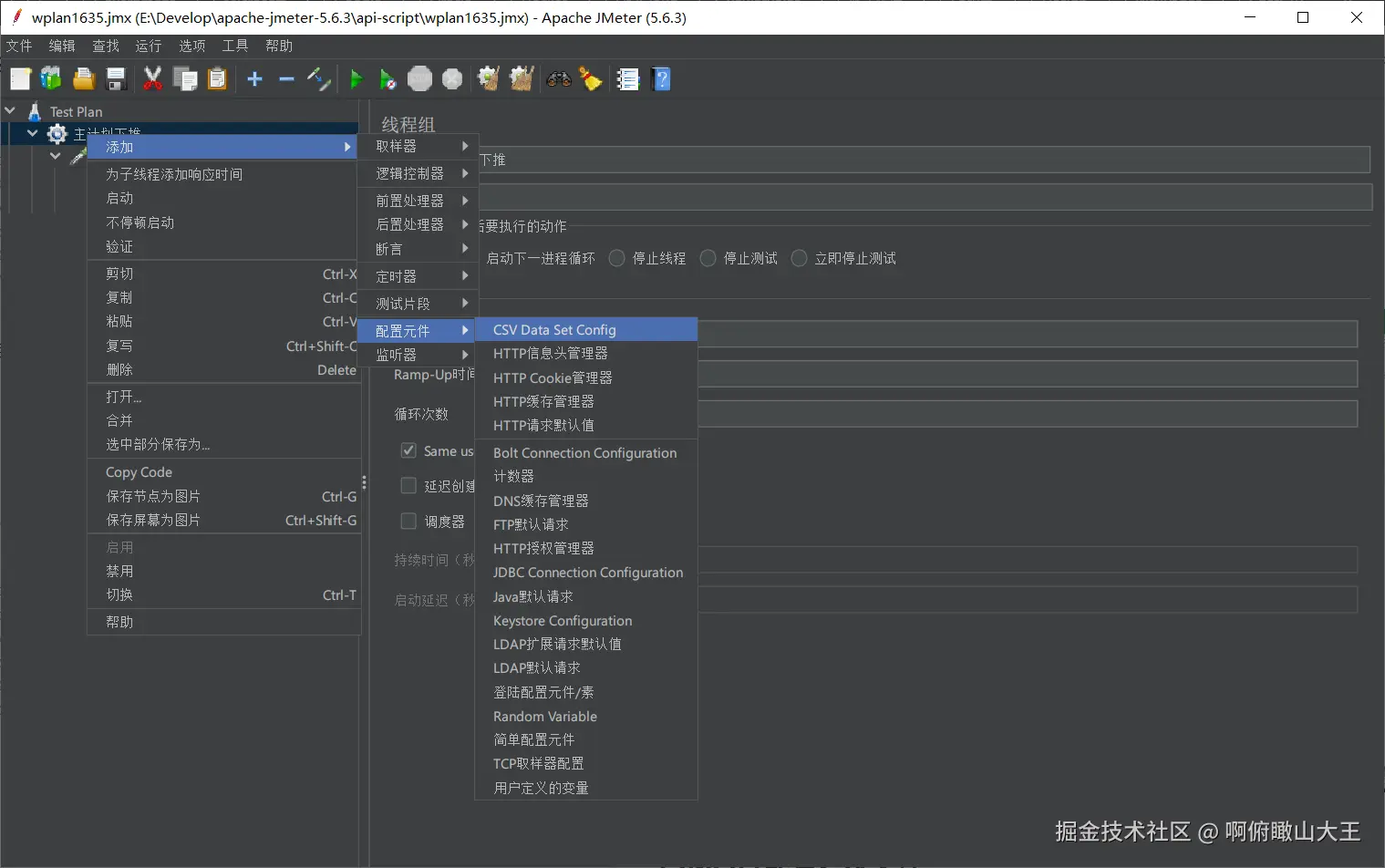Image resolution: width=1385 pixels, height=868 pixels.
Task: Choose Random Variable entry
Action: [x=586, y=717]
